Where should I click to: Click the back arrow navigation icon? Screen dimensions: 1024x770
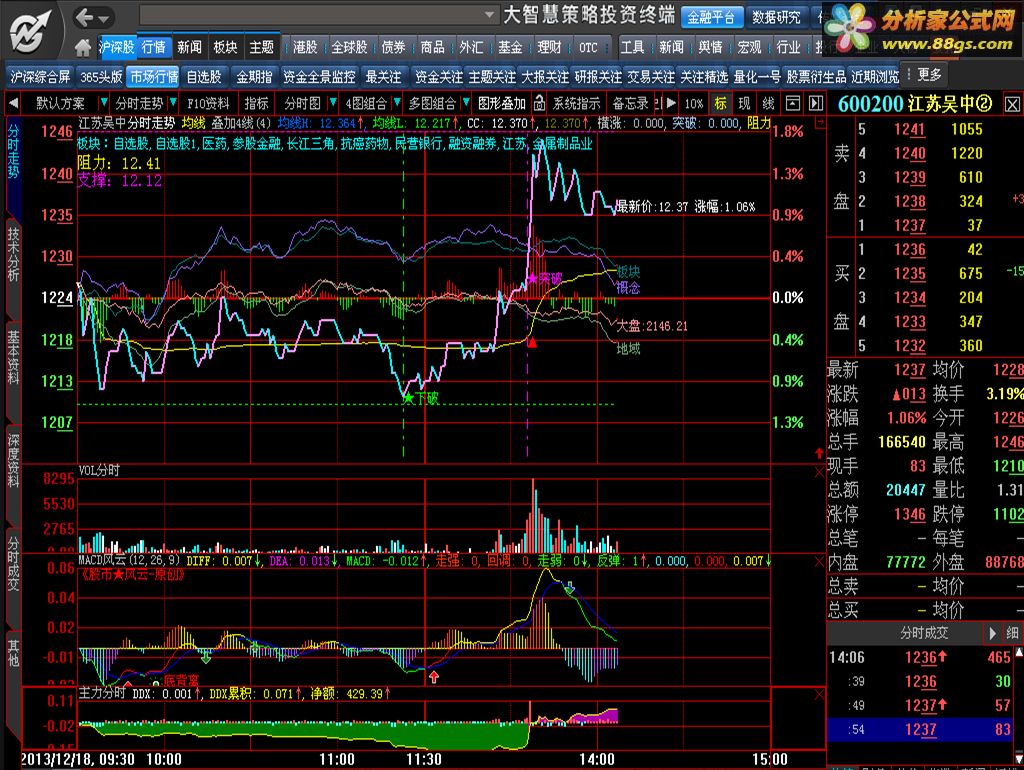tap(84, 17)
